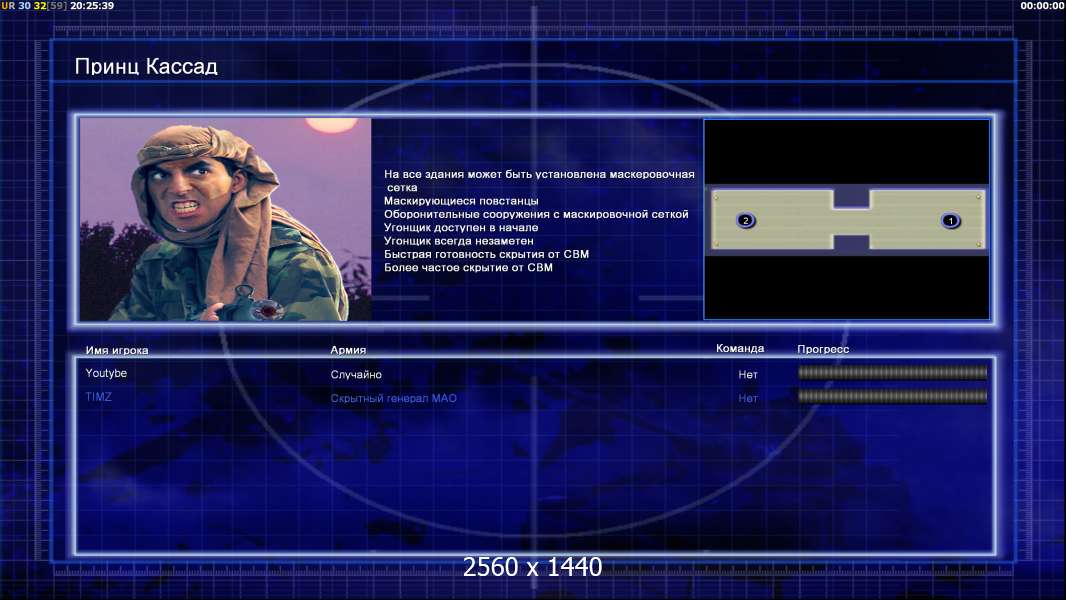
Task: Click the 'Нет' team value for TIMZ
Action: point(748,398)
